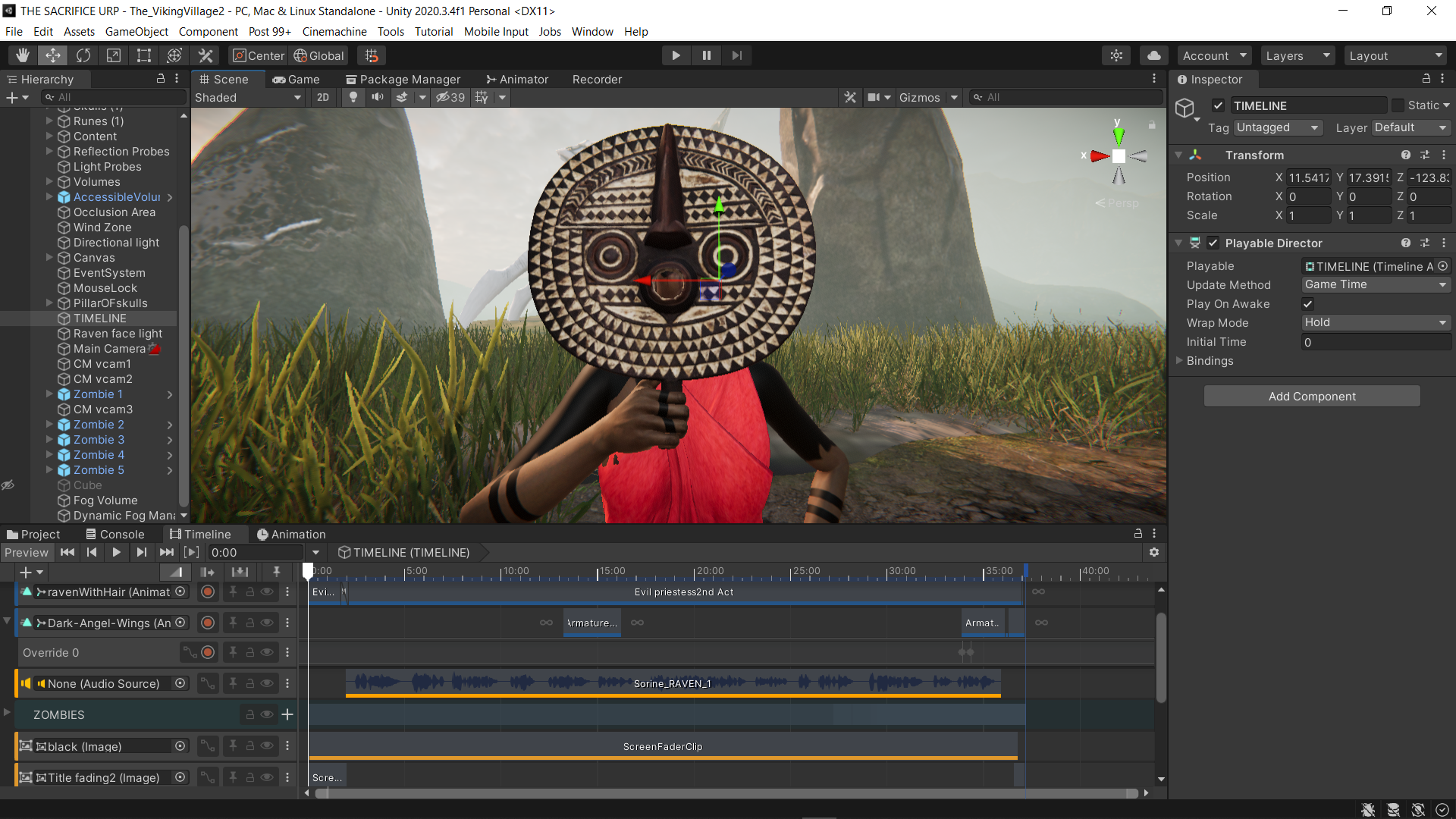The image size is (1456, 819).
Task: Click the Initial Time input field
Action: (1376, 342)
